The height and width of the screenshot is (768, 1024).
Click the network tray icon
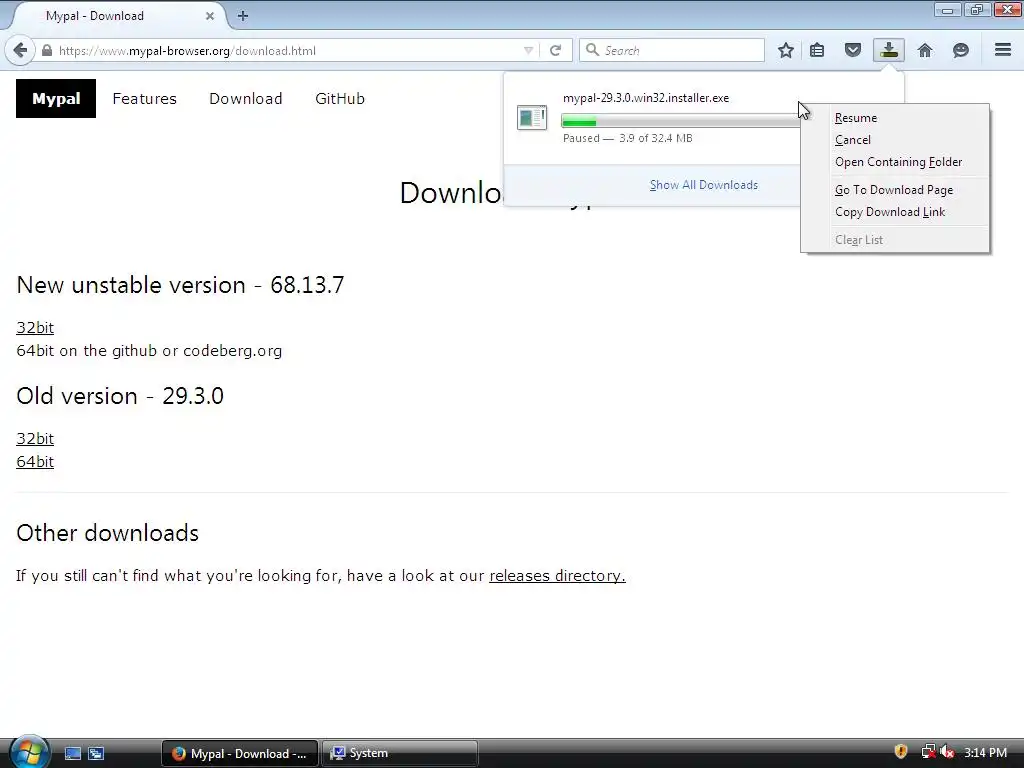point(927,752)
